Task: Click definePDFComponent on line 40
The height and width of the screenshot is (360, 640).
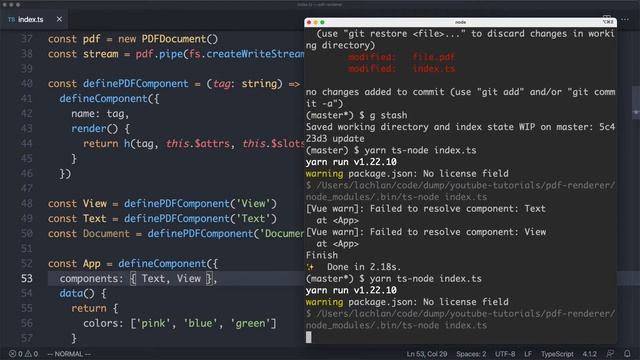Action: coord(136,84)
